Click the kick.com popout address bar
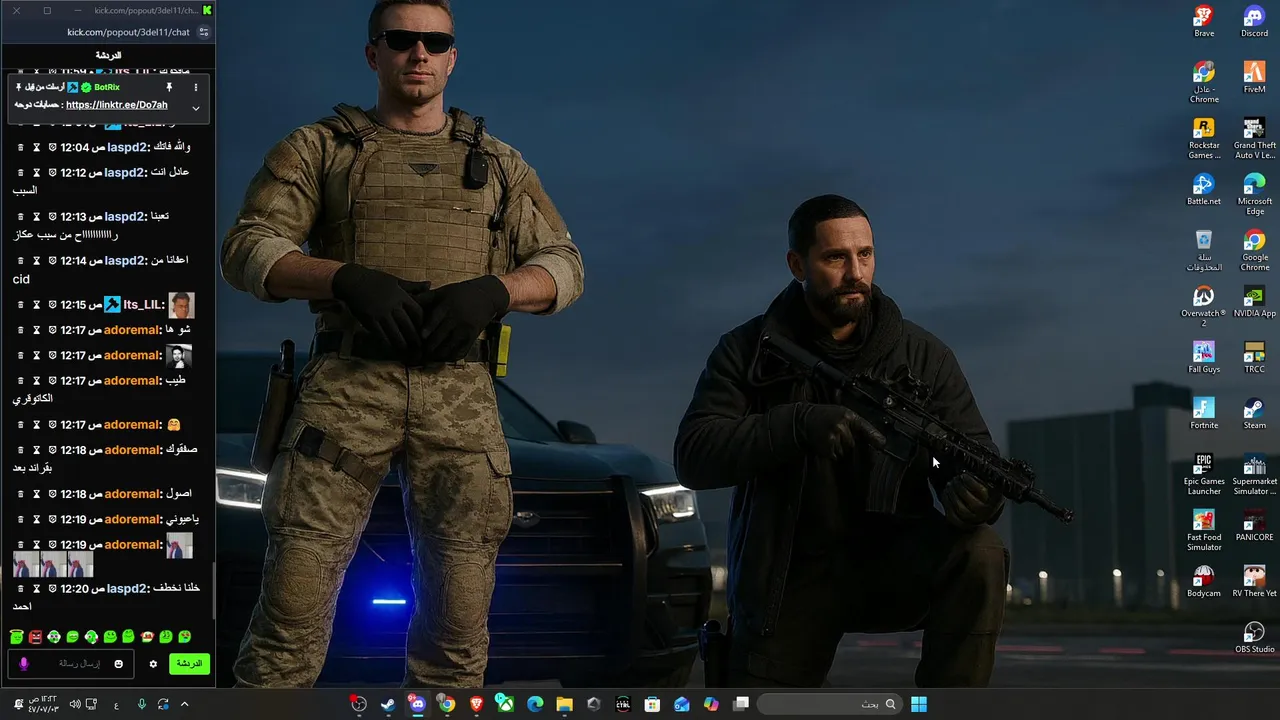This screenshot has height=720, width=1280. [128, 32]
